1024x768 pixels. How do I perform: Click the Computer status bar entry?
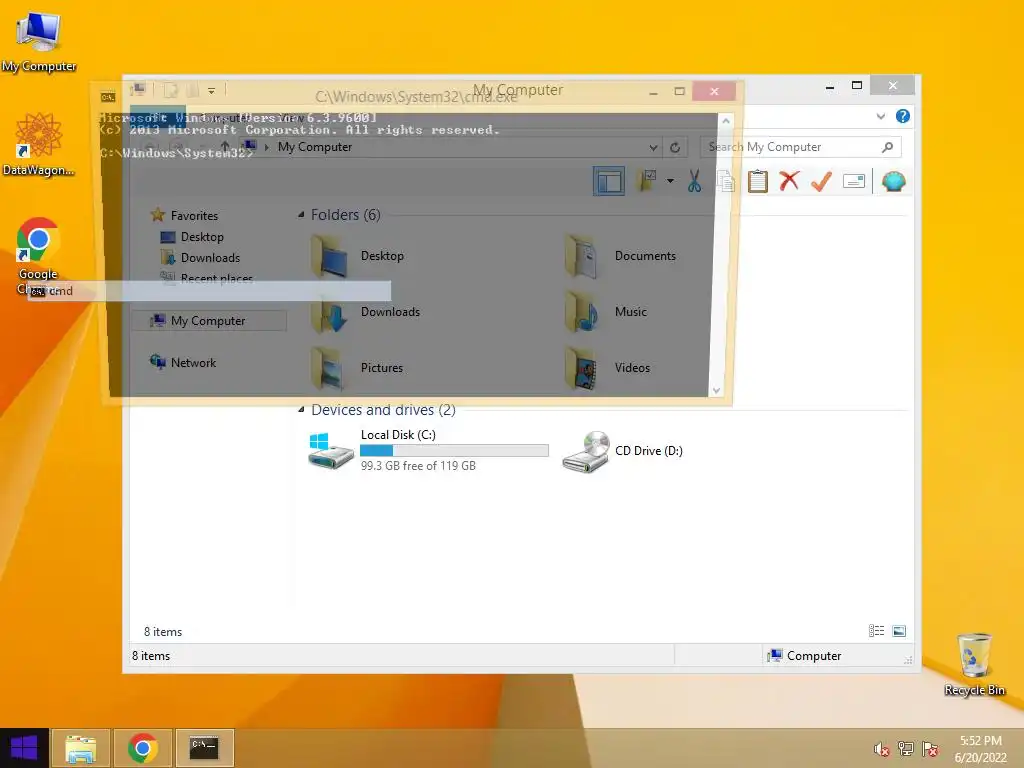[804, 656]
